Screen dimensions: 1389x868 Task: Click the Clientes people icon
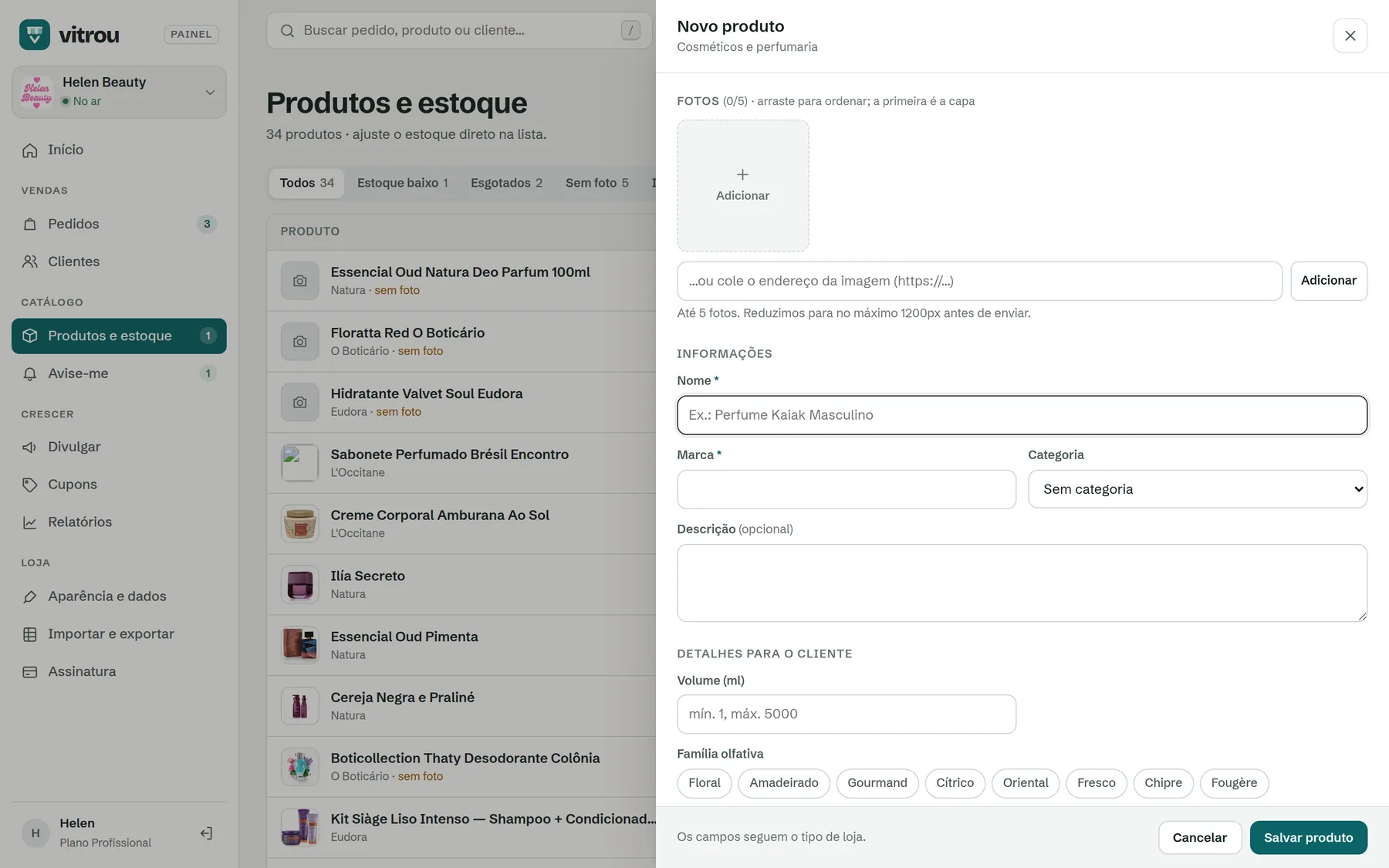pyautogui.click(x=30, y=262)
